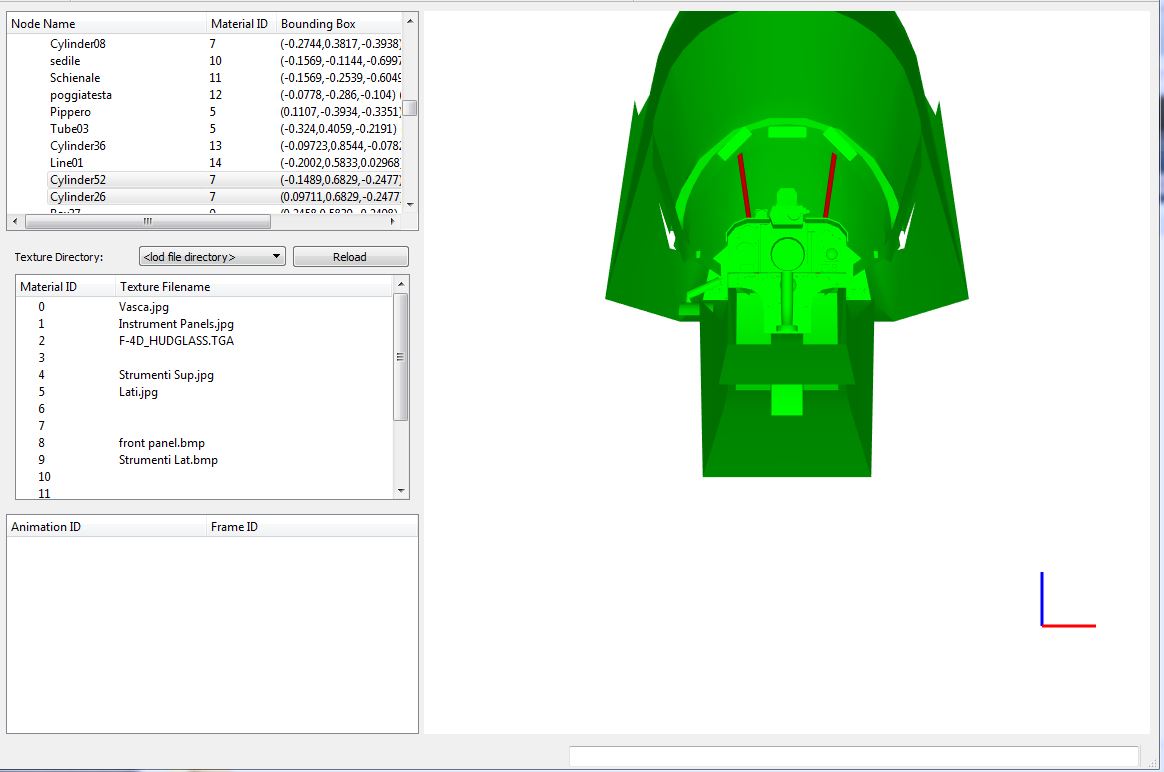This screenshot has height=772, width=1164.
Task: Sort by Node Name column header
Action: [106, 24]
